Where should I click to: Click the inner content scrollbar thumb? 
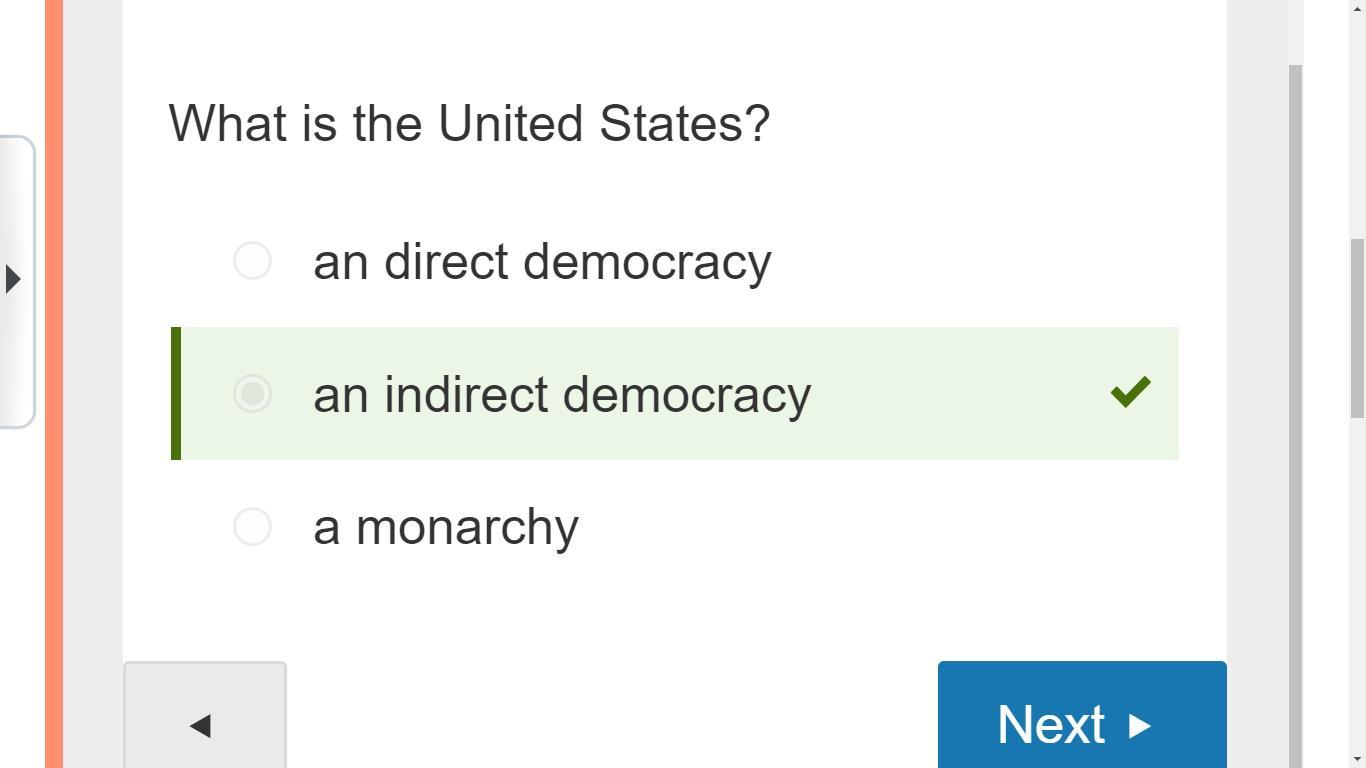(1296, 400)
